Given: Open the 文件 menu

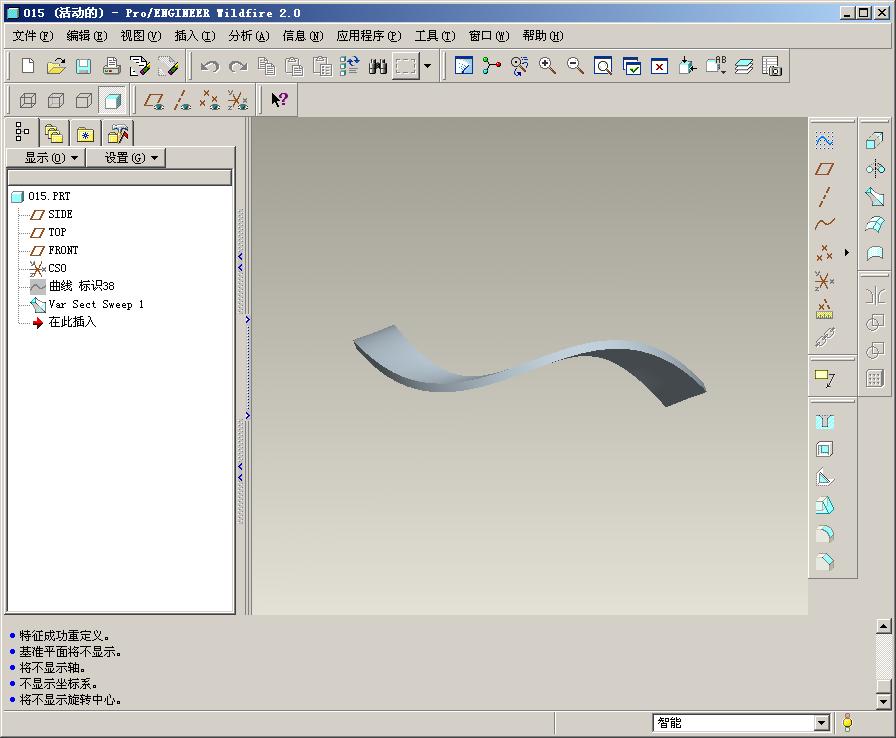Looking at the screenshot, I should 33,36.
